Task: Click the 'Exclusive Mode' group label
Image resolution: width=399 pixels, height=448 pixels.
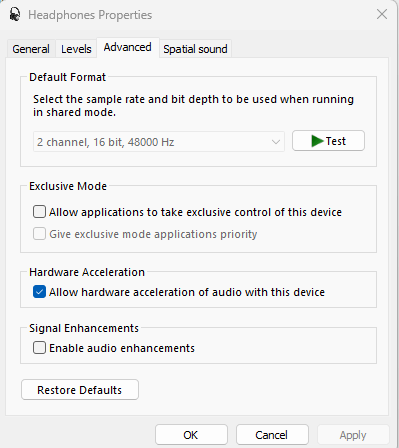Action: [x=68, y=186]
